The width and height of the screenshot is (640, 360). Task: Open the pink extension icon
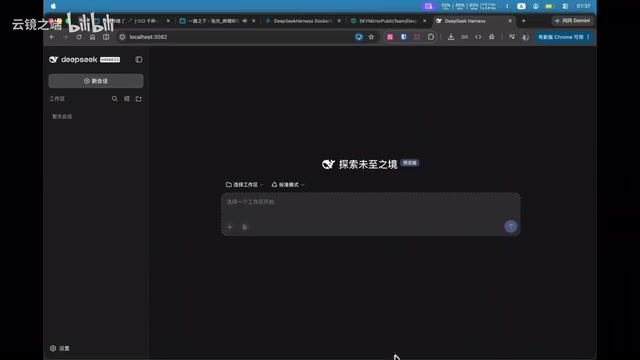[390, 37]
